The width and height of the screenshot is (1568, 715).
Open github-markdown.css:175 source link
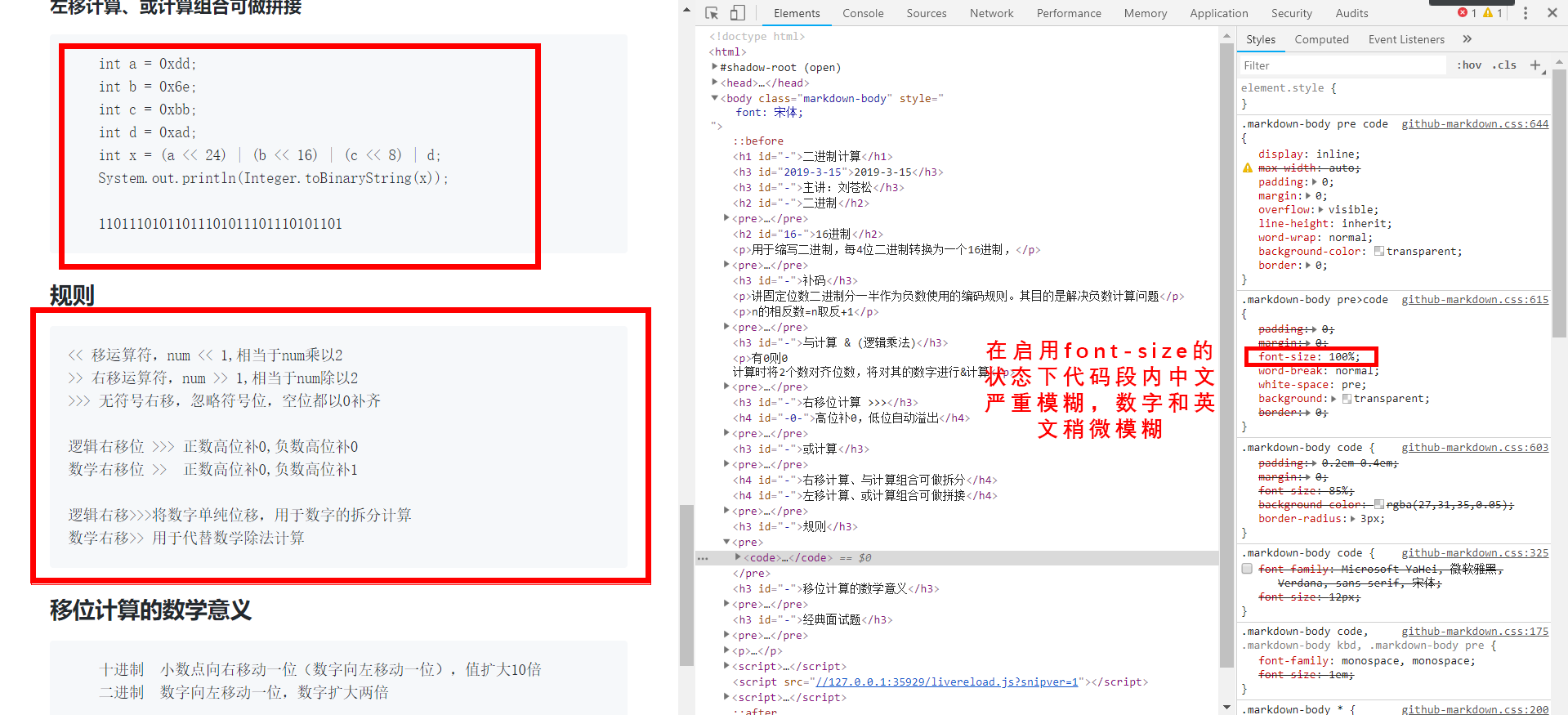tap(1475, 632)
